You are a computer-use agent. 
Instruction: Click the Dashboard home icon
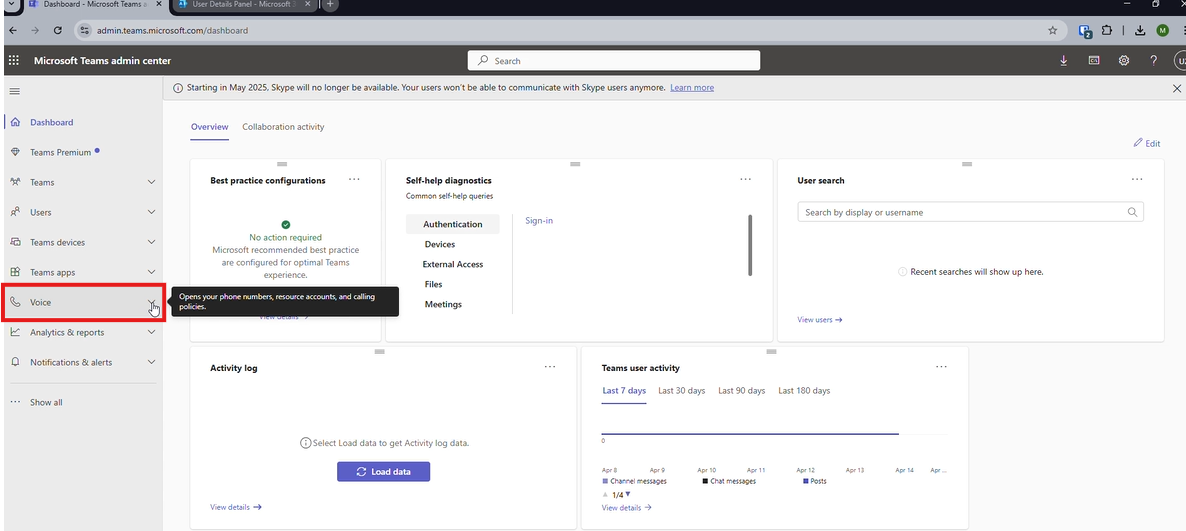(x=15, y=122)
